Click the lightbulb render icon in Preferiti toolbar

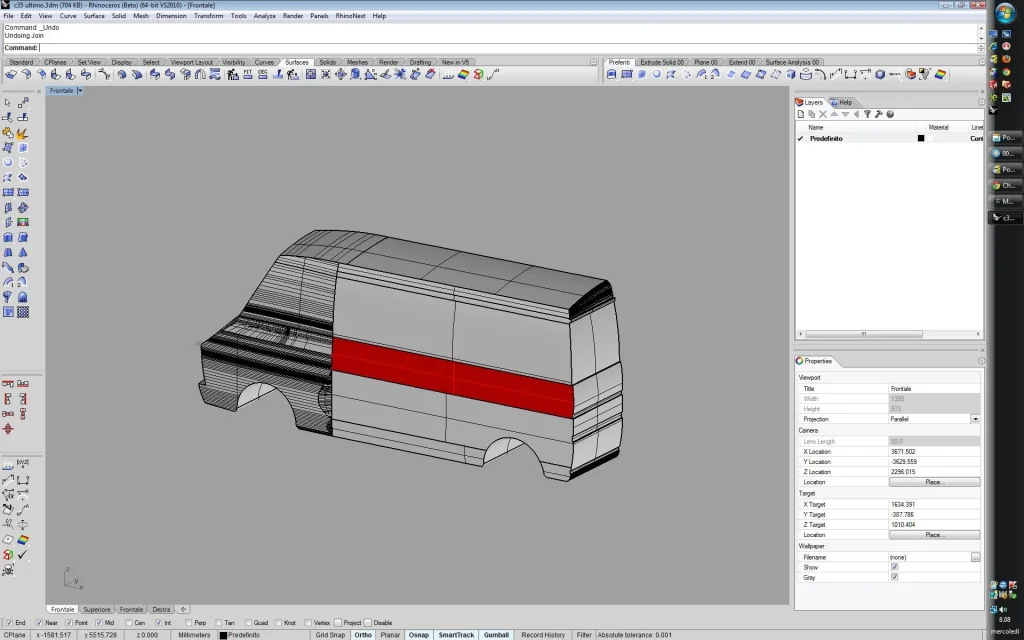coord(925,74)
